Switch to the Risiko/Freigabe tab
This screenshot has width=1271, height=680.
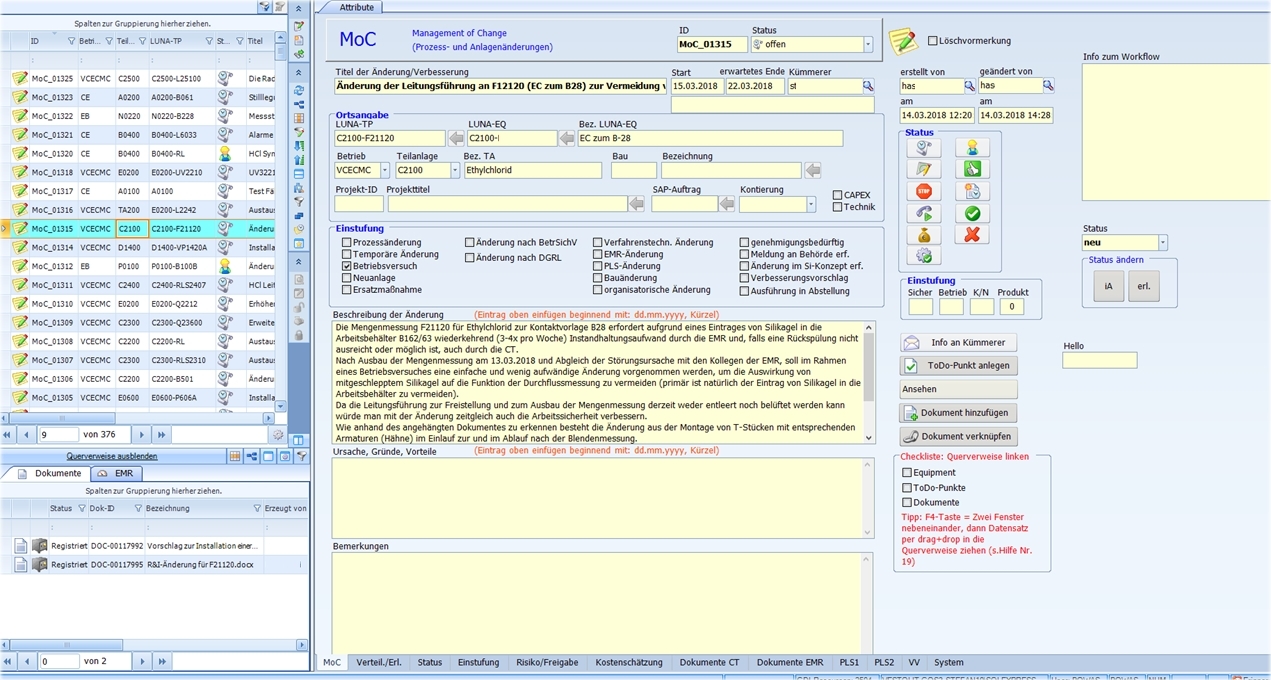547,663
